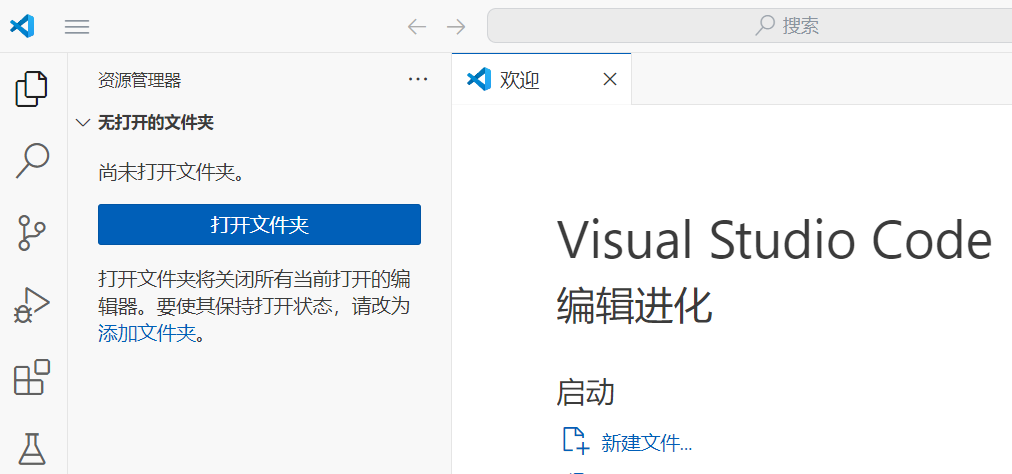
Task: Focus the 搜索 command center box
Action: click(749, 26)
